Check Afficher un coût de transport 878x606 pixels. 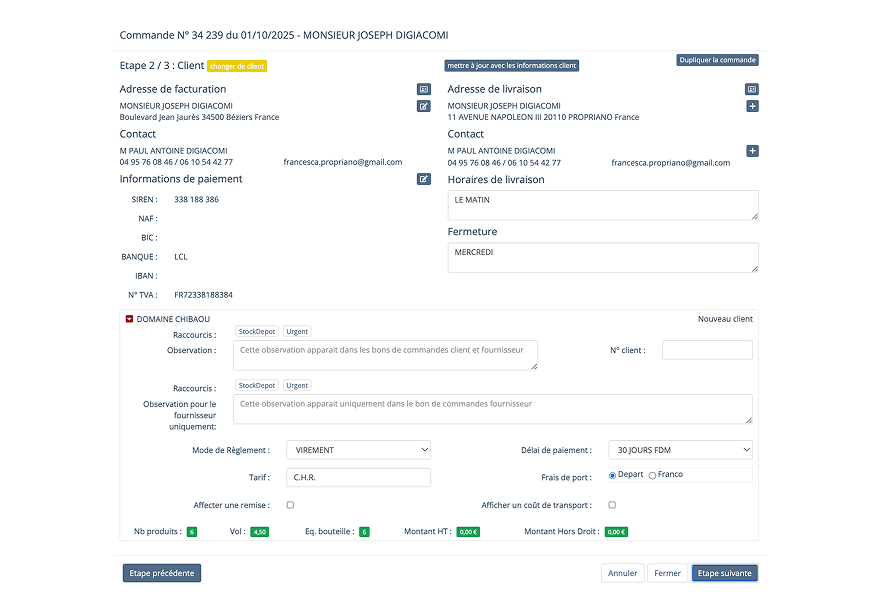point(612,505)
